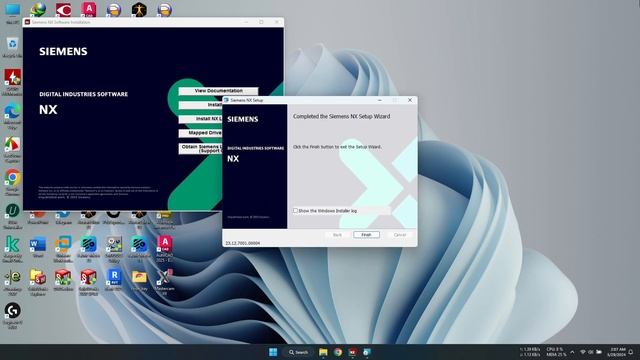Open the yellow folder desktop icon

tap(139, 279)
